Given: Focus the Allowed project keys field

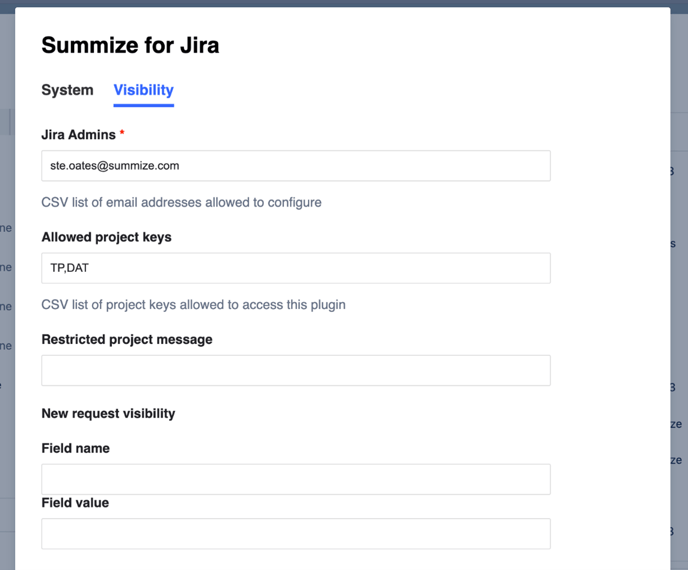Looking at the screenshot, I should (x=296, y=268).
